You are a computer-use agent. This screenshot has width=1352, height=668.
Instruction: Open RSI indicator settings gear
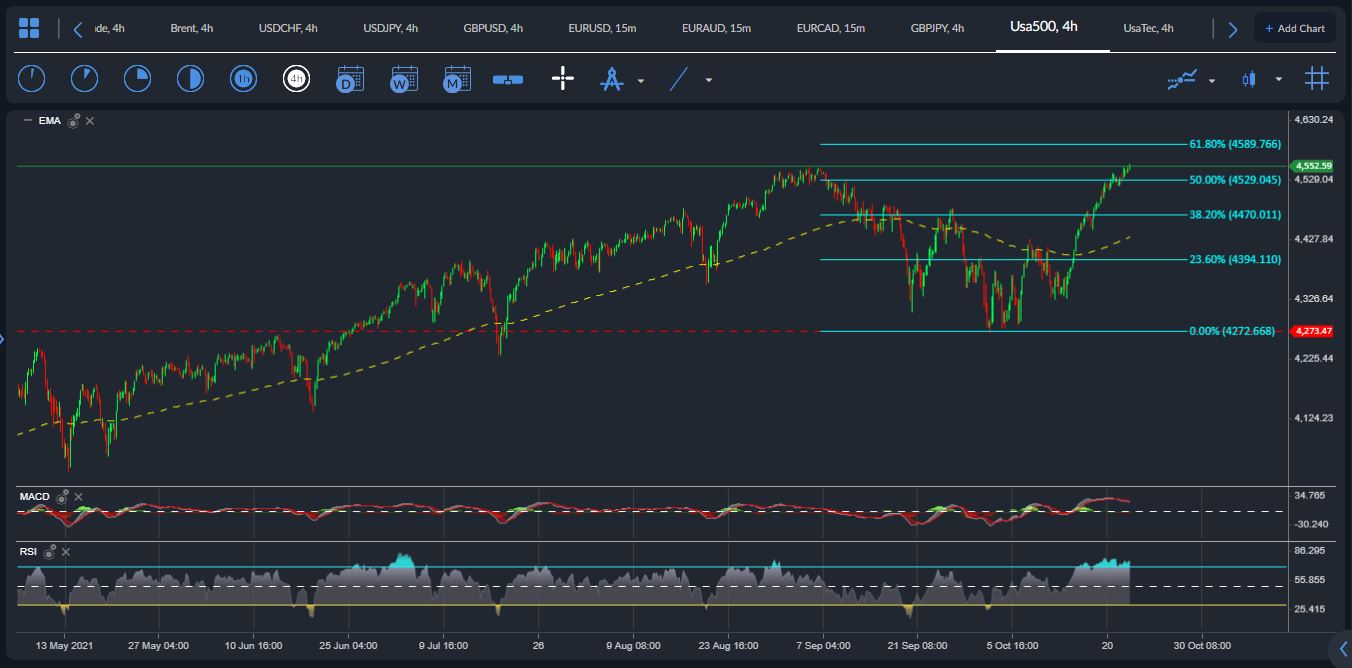tap(49, 552)
